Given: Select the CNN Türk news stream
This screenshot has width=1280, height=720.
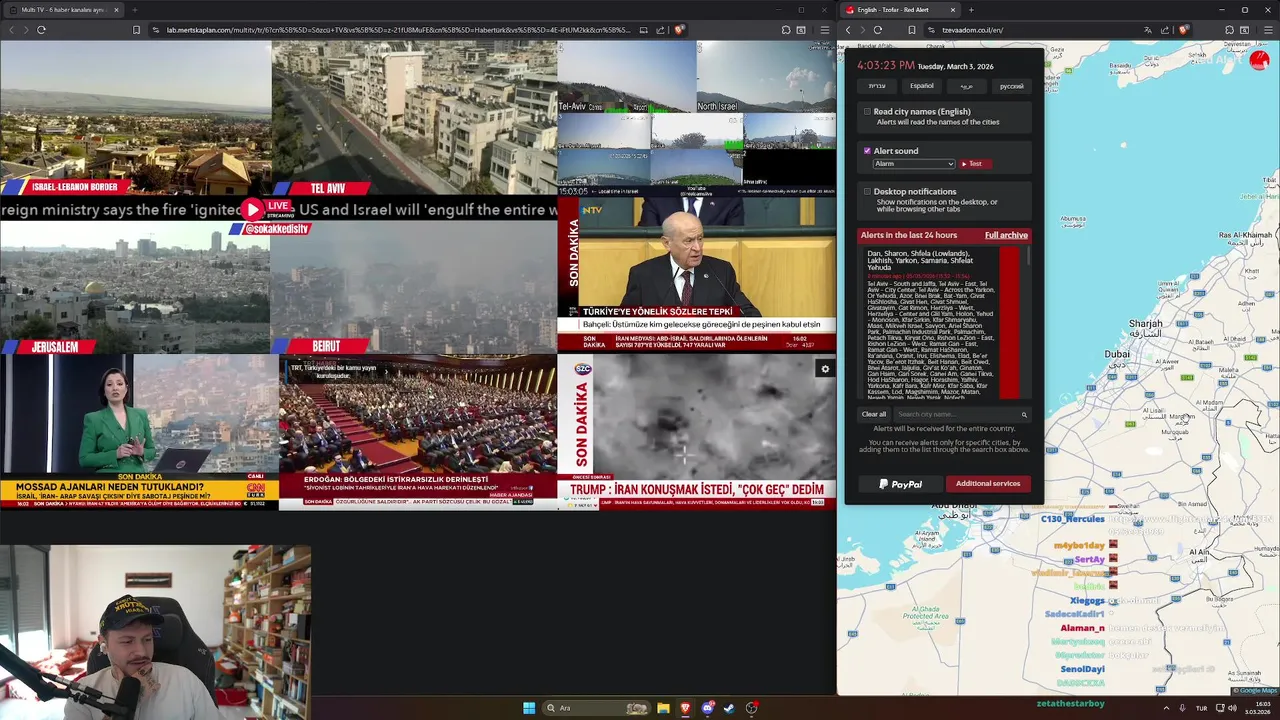Looking at the screenshot, I should click(139, 432).
